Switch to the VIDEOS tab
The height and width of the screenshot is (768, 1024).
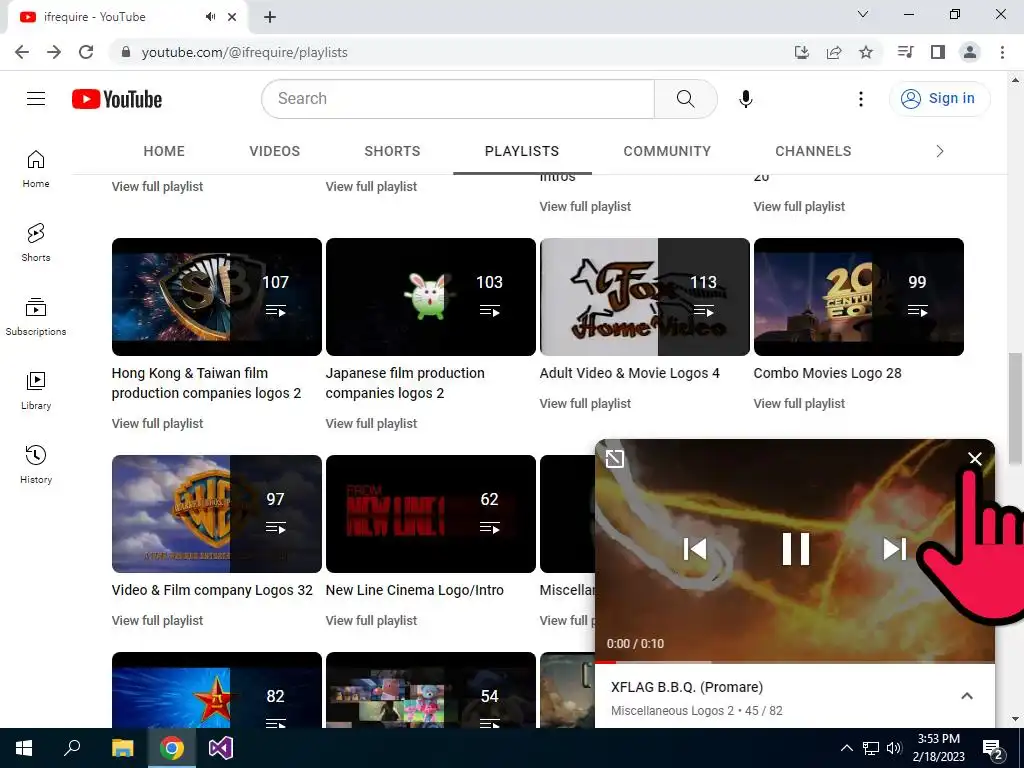[274, 152]
